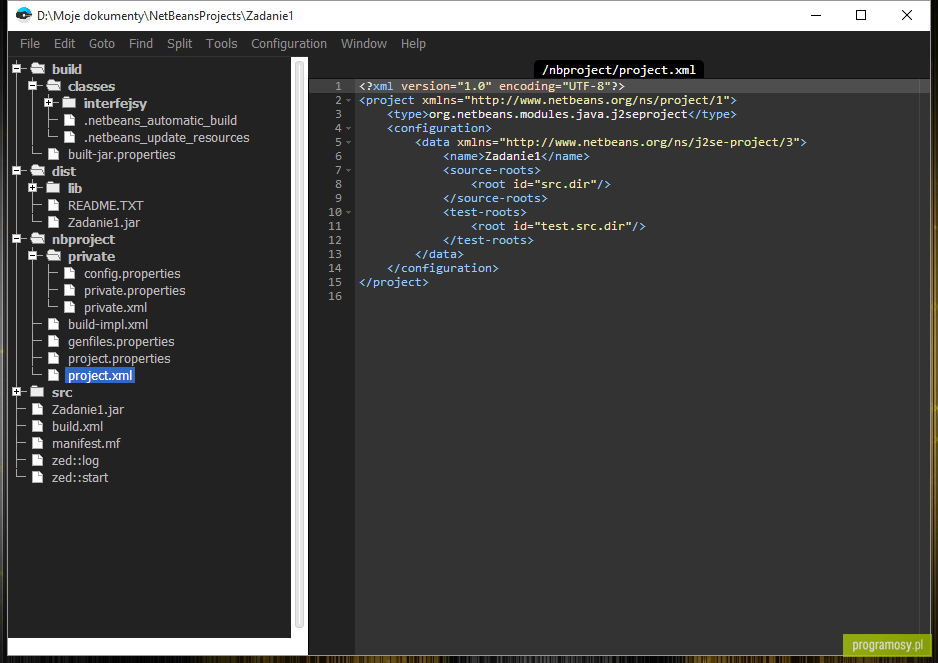Open the Window menu
The width and height of the screenshot is (938, 663).
pos(364,44)
